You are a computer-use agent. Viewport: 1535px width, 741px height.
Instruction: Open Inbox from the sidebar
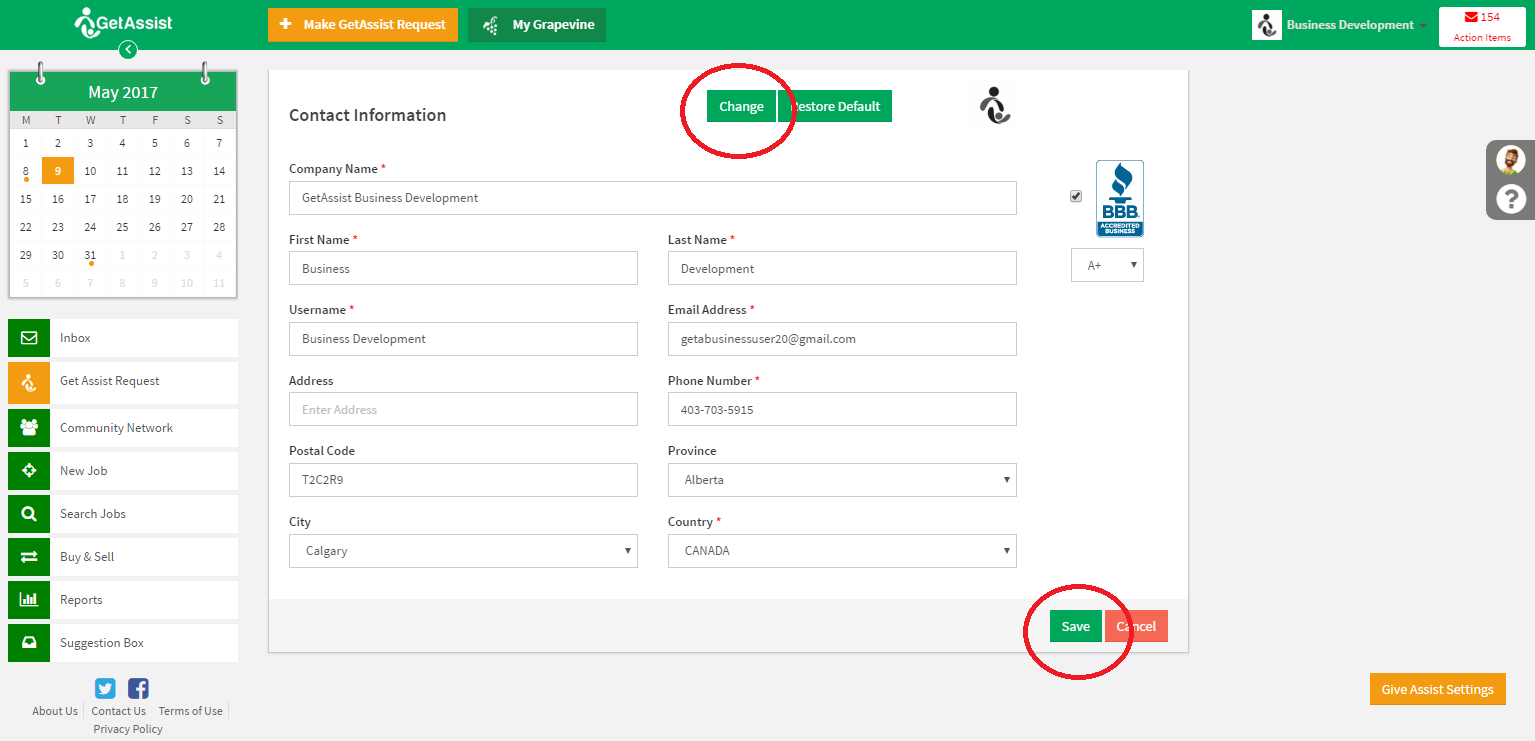point(123,338)
